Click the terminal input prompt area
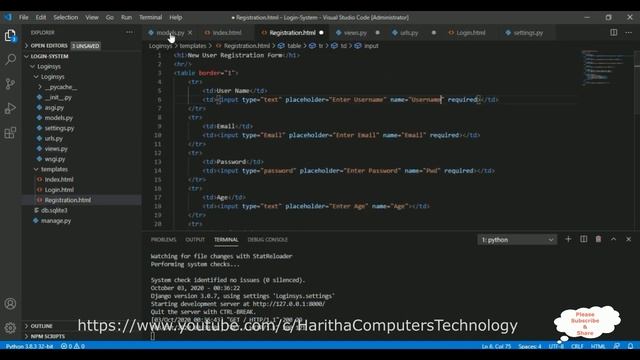The image size is (640, 360). [x=152, y=336]
